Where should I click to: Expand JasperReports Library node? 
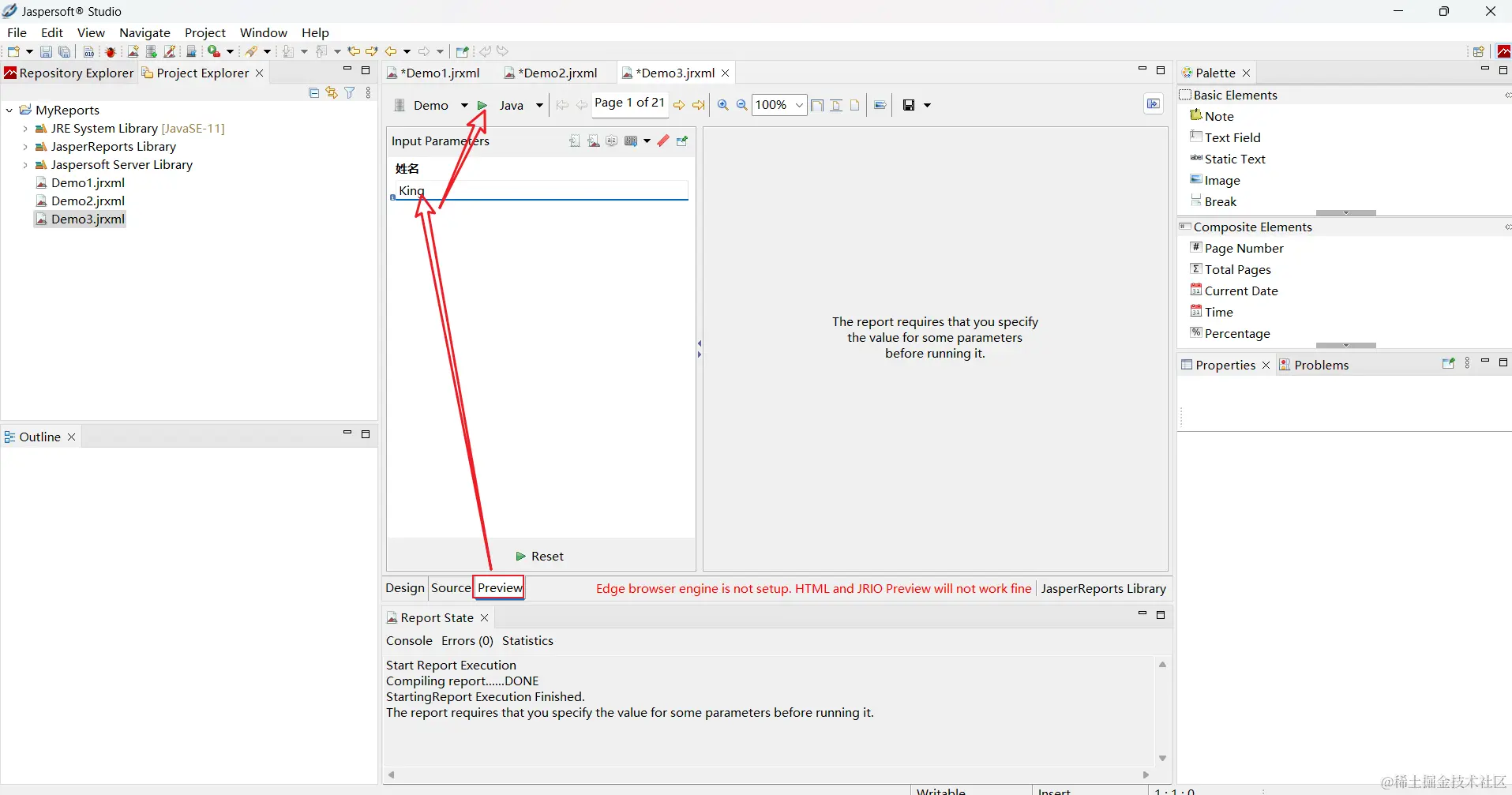click(25, 146)
